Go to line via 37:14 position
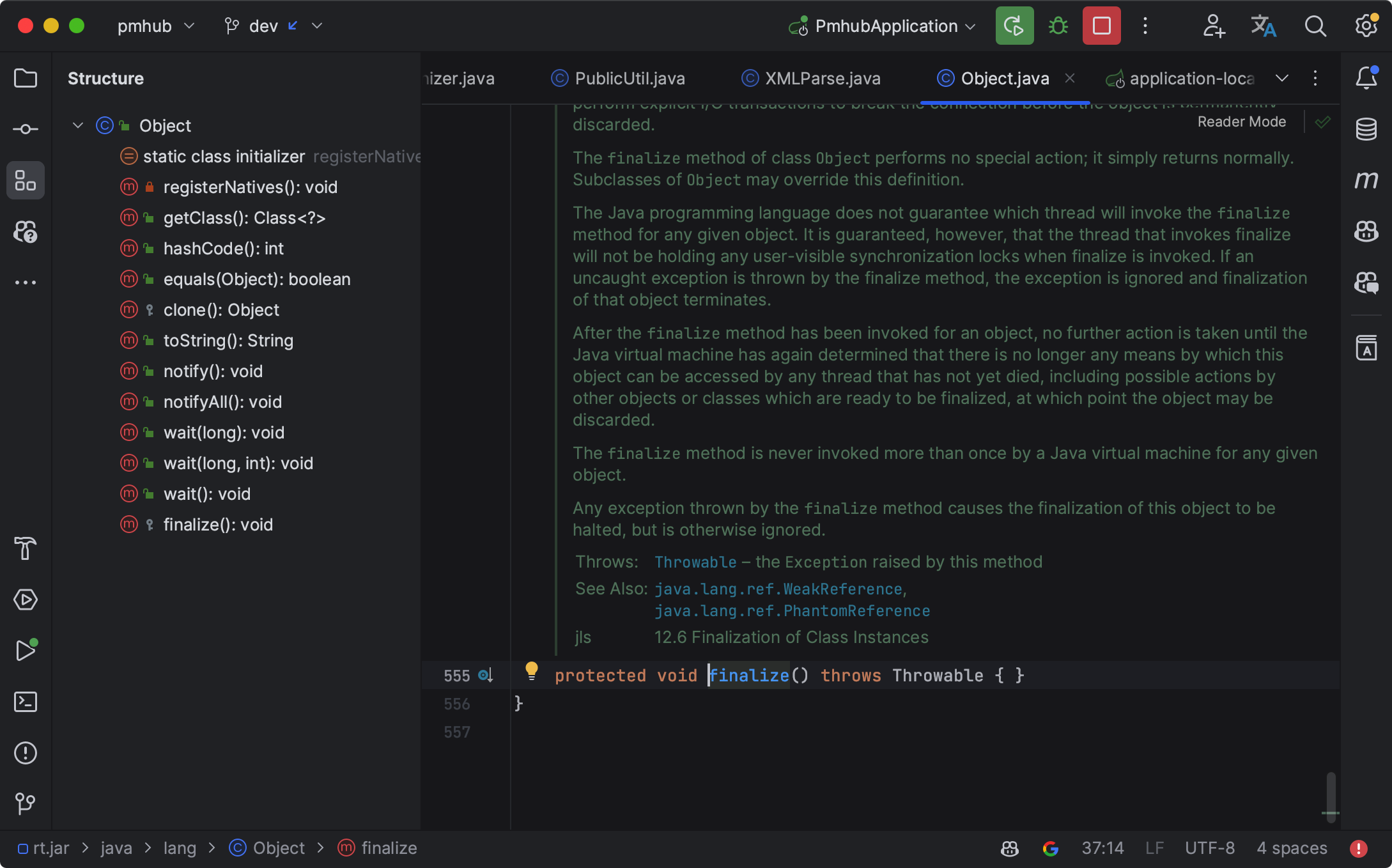Viewport: 1392px width, 868px height. [x=1102, y=848]
